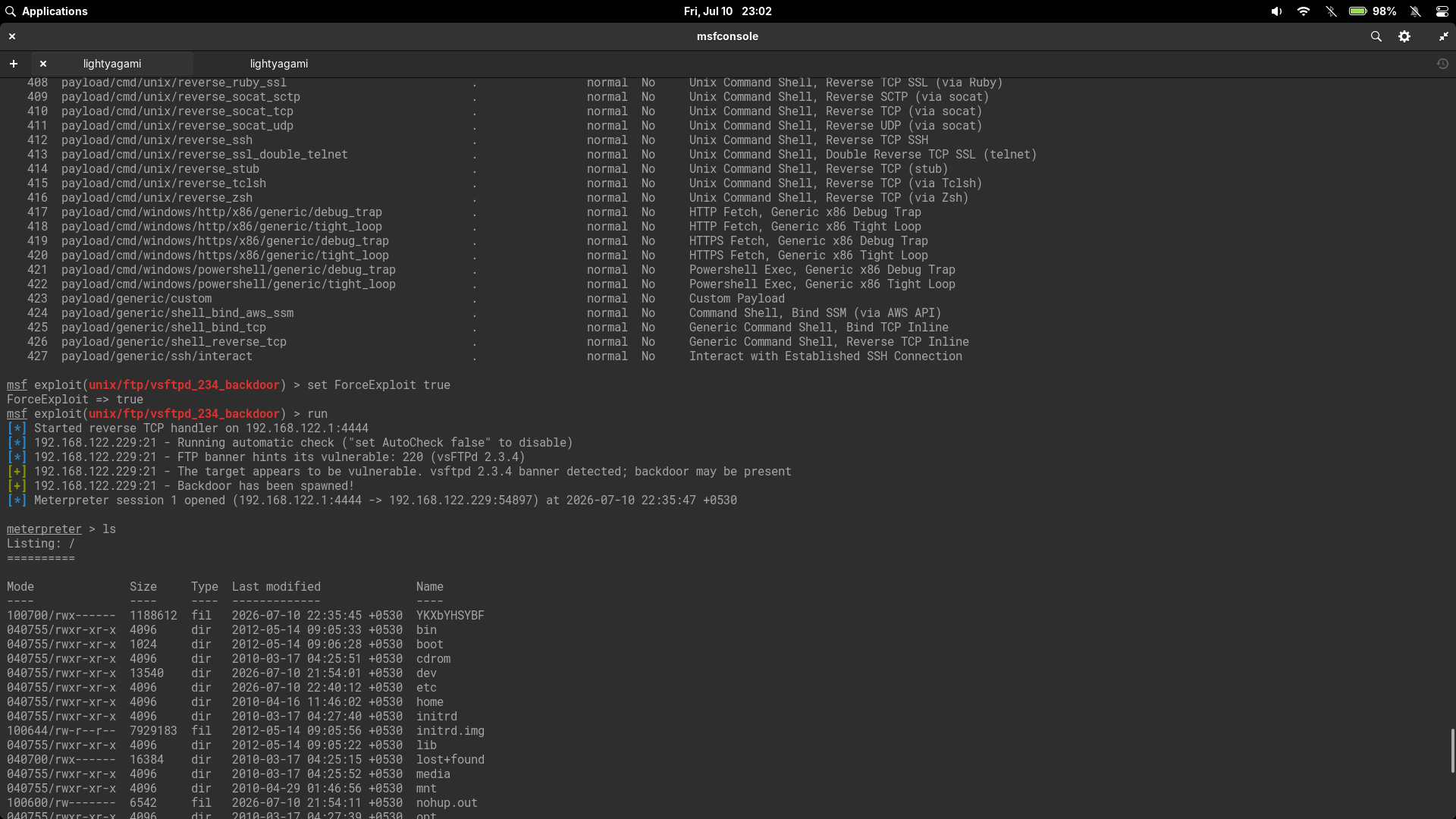Open the tab history icon
This screenshot has width=1456, height=819.
pos(1442,64)
